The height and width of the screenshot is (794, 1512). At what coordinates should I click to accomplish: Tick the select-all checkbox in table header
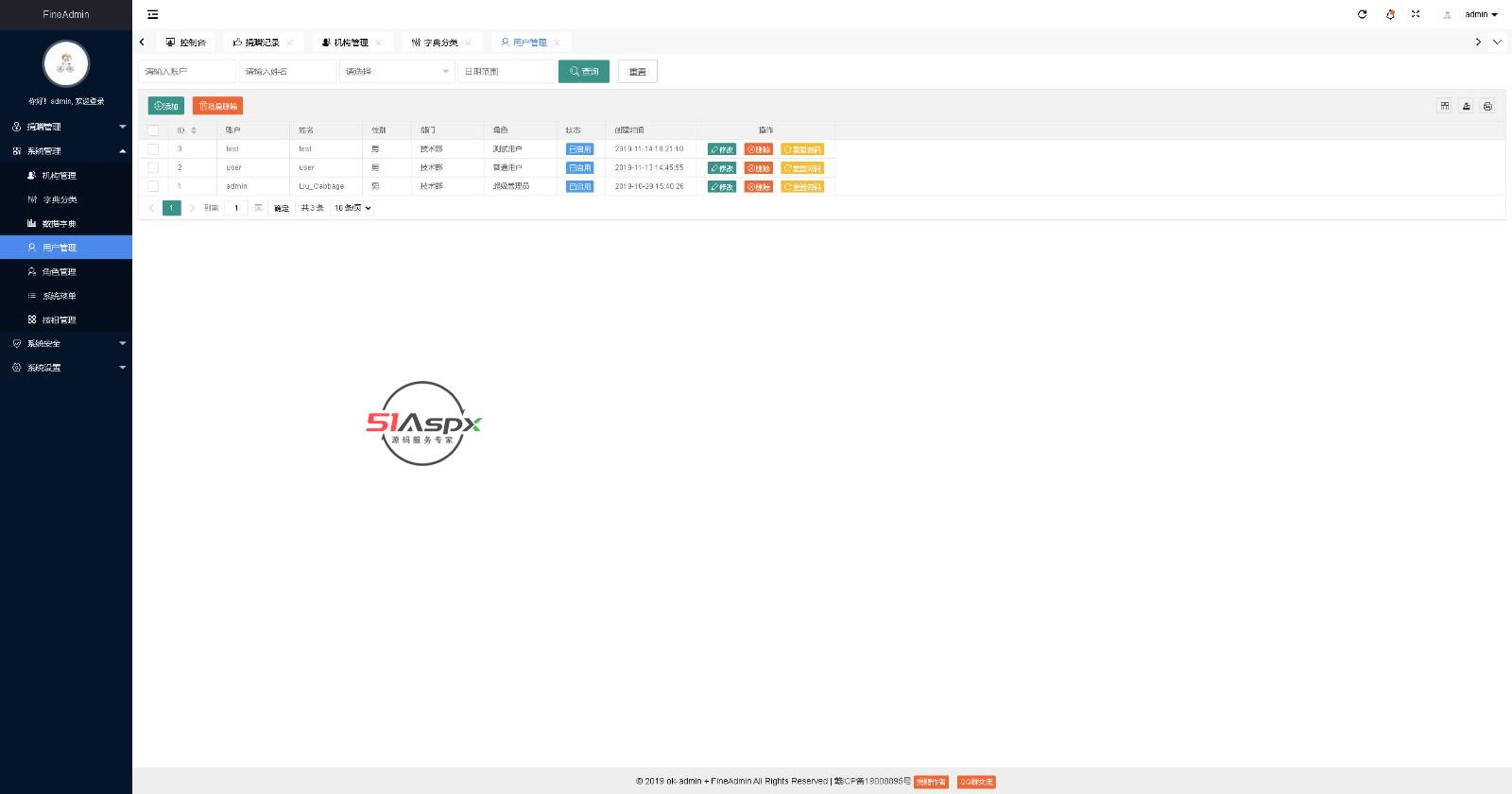point(153,130)
